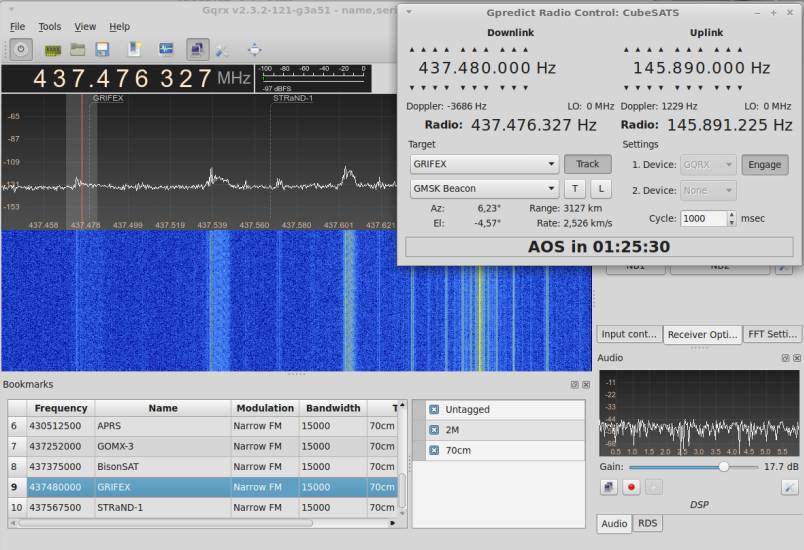Open the Tools menu
The image size is (804, 550).
[x=50, y=27]
